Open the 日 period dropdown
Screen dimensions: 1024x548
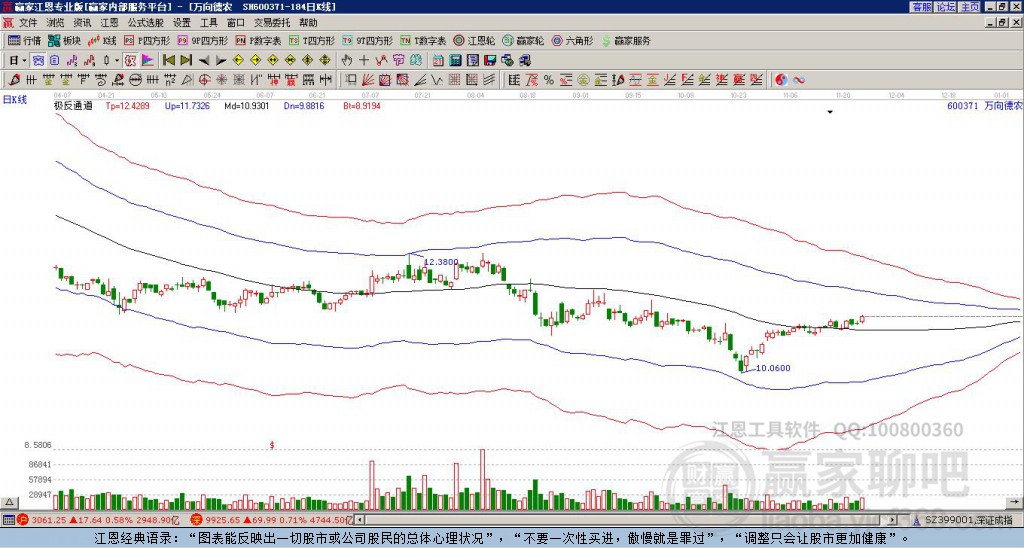[18, 61]
